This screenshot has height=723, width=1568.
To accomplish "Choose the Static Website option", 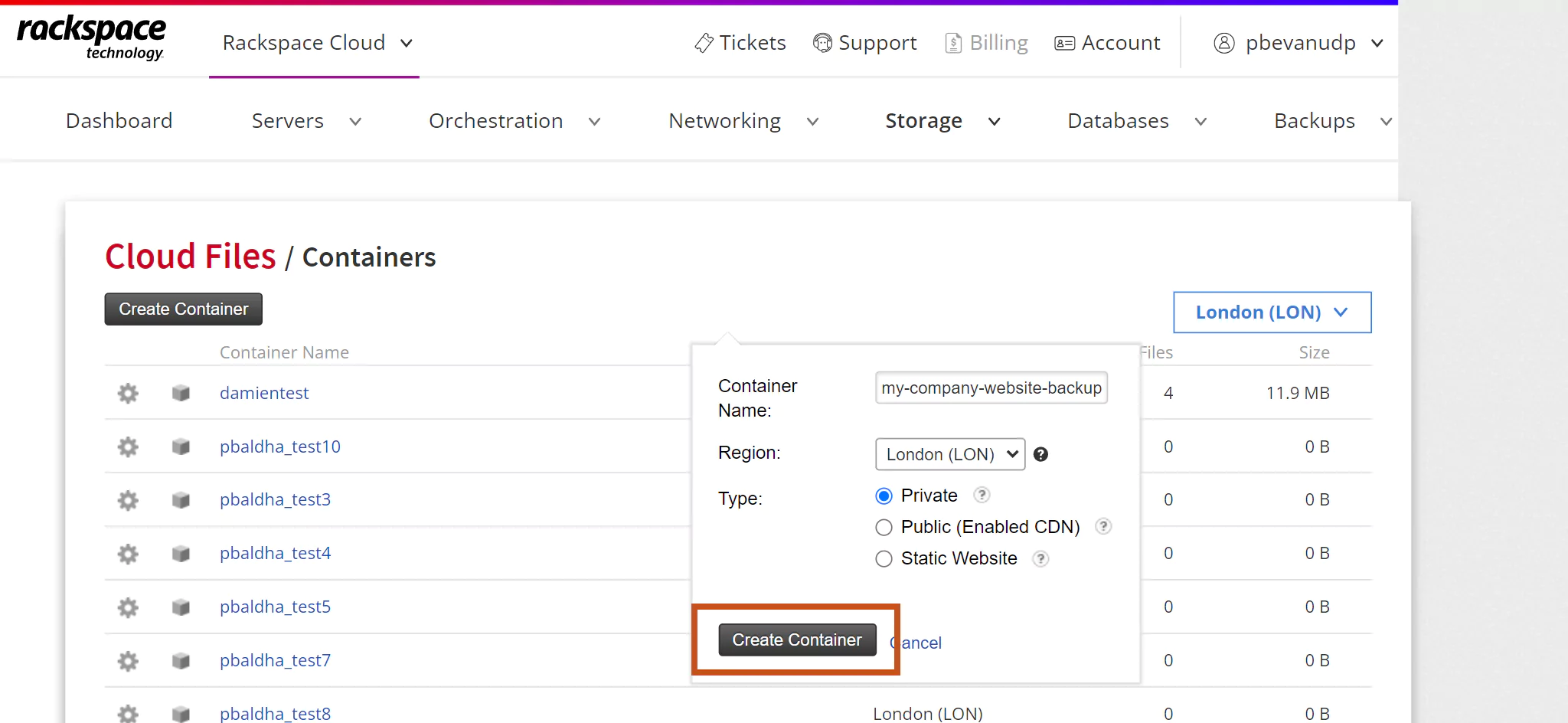I will (x=884, y=558).
